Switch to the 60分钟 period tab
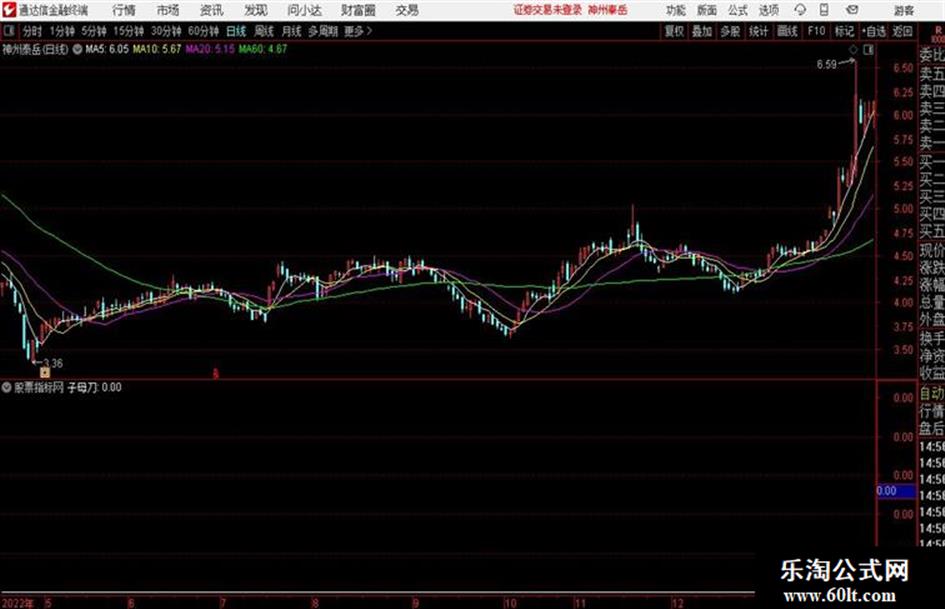This screenshot has height=609, width=945. pyautogui.click(x=203, y=31)
